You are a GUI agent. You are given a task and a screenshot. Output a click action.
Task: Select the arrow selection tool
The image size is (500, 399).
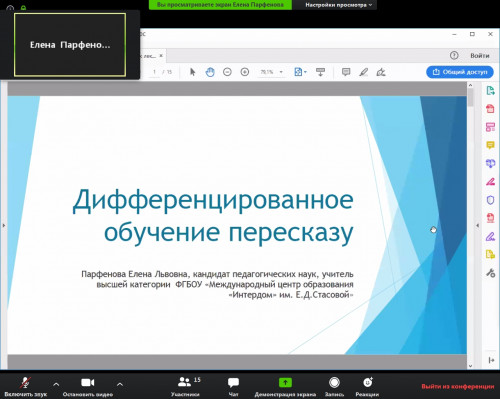coord(192,72)
